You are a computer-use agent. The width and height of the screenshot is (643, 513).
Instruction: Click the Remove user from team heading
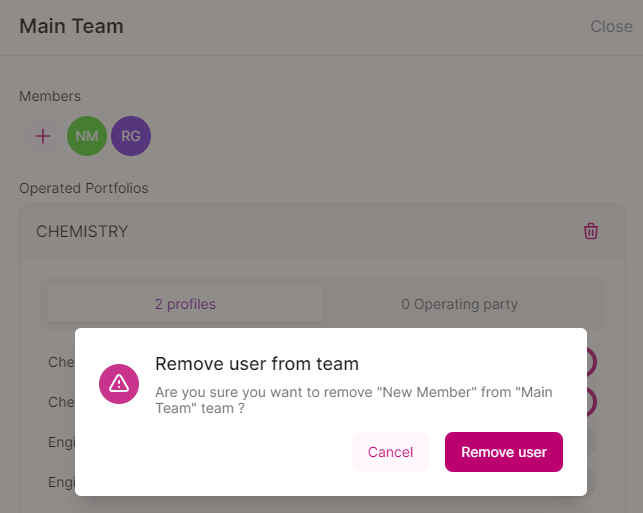point(257,363)
